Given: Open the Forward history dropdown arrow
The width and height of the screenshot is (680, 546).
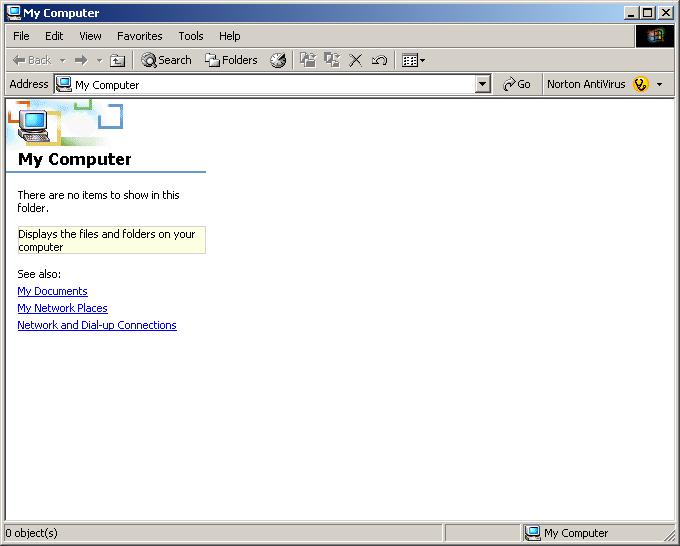Looking at the screenshot, I should pyautogui.click(x=99, y=60).
